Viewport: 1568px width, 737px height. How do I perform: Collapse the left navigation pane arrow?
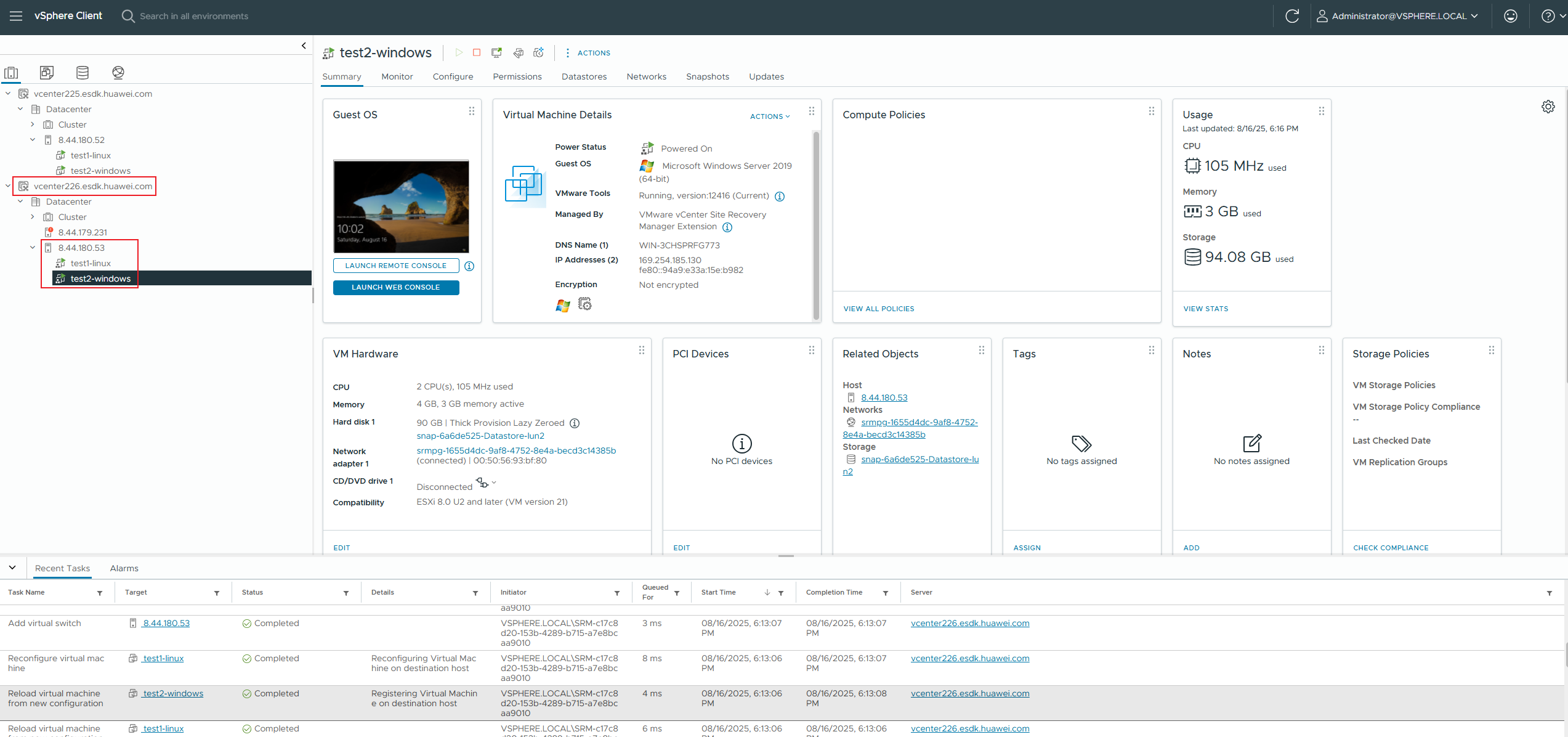(304, 46)
